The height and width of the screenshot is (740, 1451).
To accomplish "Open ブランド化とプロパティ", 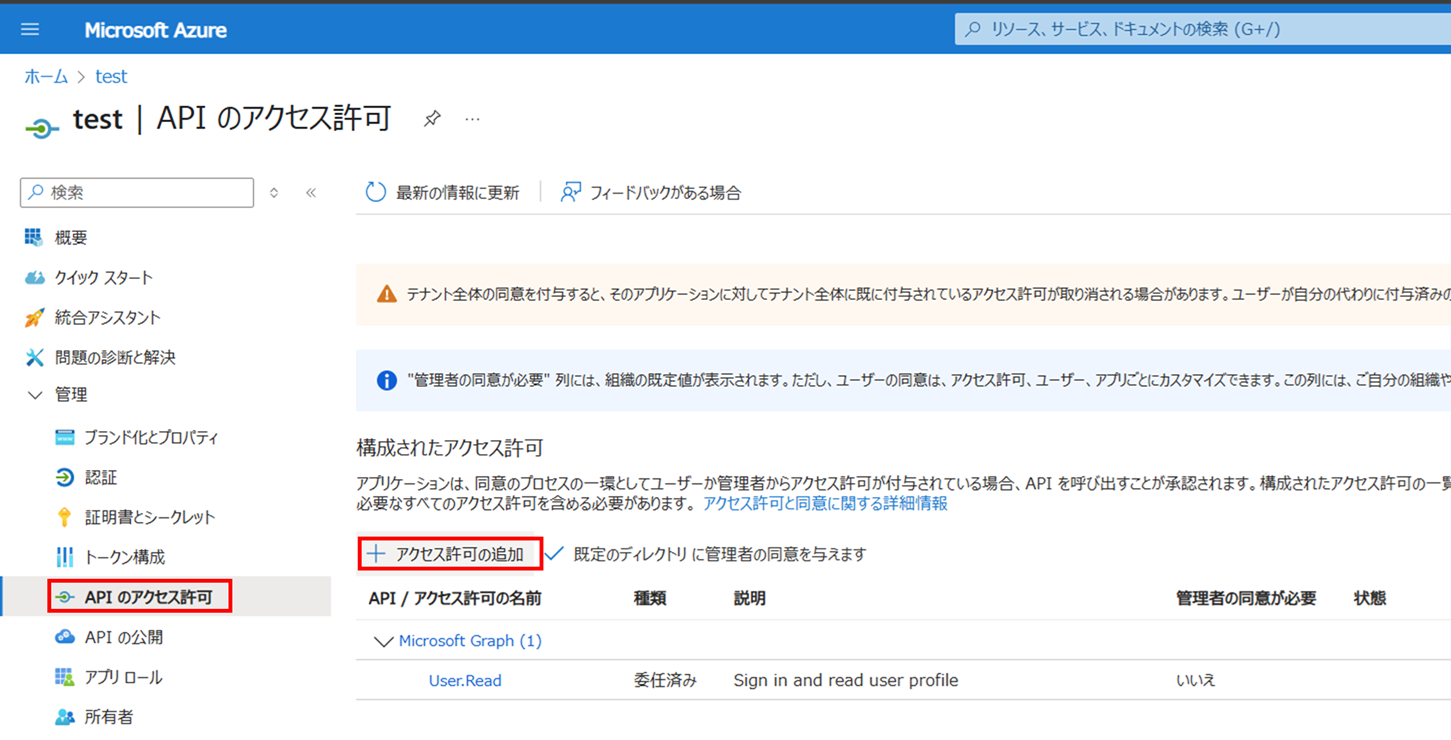I will coord(151,437).
